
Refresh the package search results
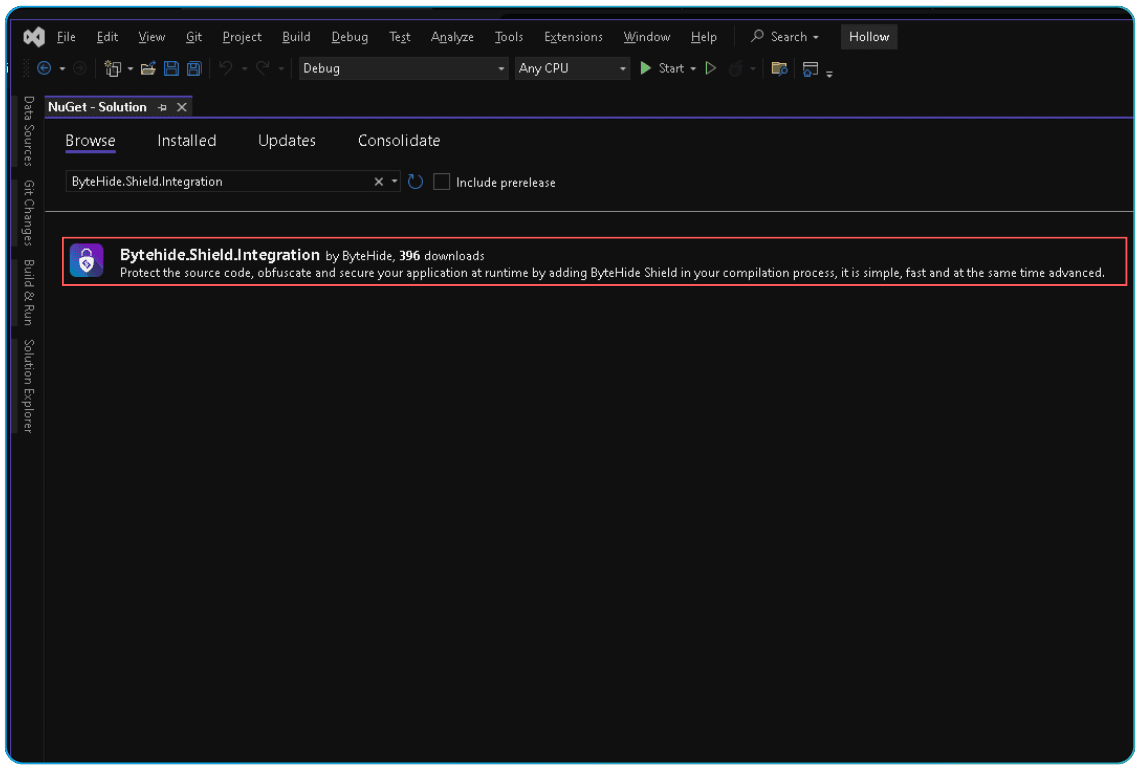(415, 182)
